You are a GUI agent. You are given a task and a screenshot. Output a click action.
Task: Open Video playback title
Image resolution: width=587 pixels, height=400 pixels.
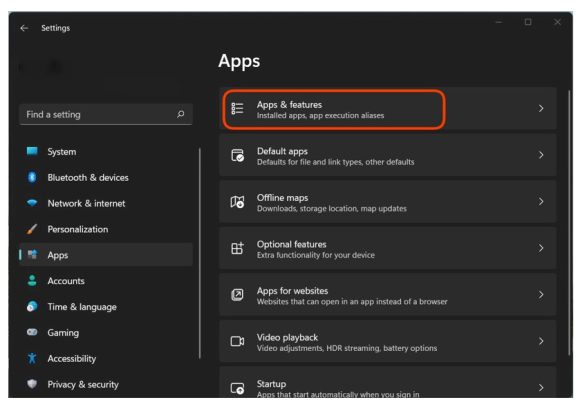(x=287, y=337)
